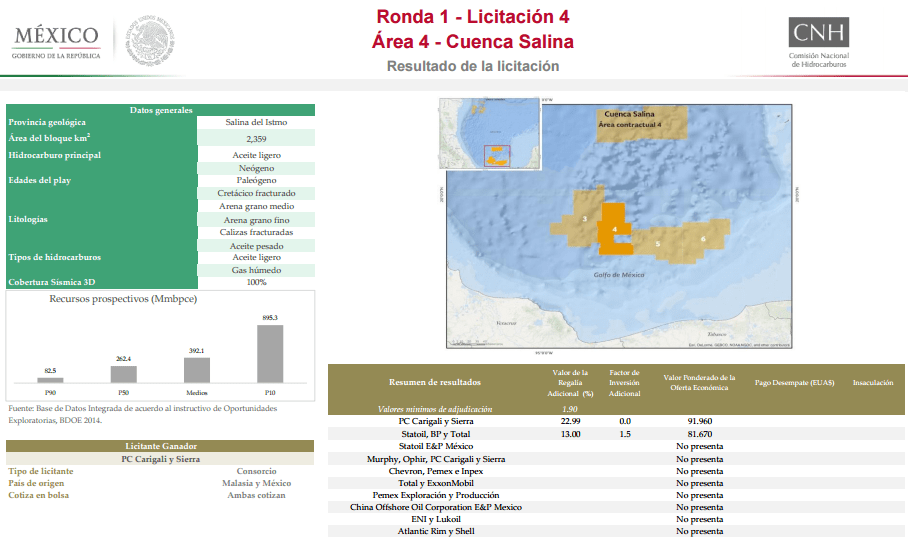Click the 'Chevron, Pemex e Inpex' row
908x538 pixels.
(616, 471)
